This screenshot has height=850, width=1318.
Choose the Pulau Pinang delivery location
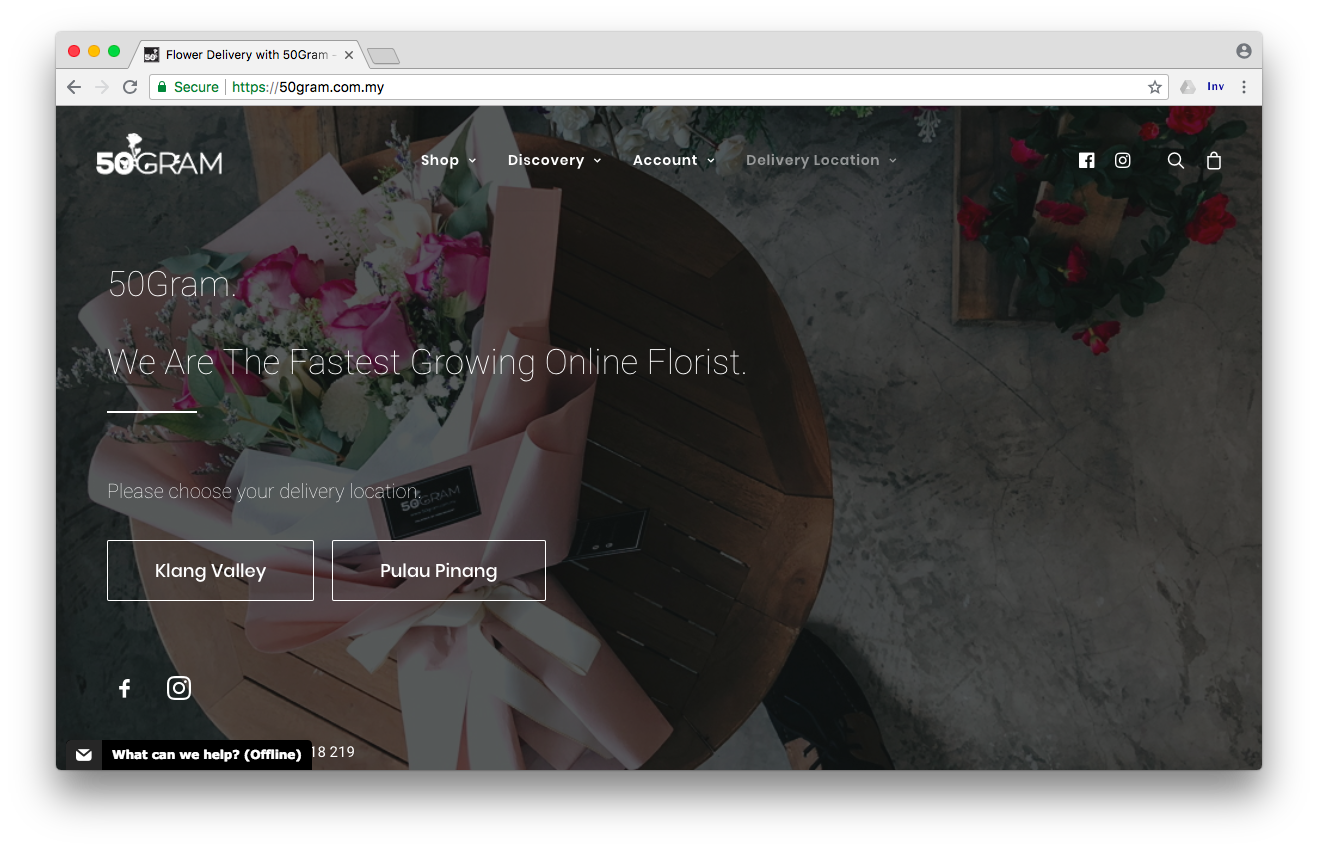439,571
